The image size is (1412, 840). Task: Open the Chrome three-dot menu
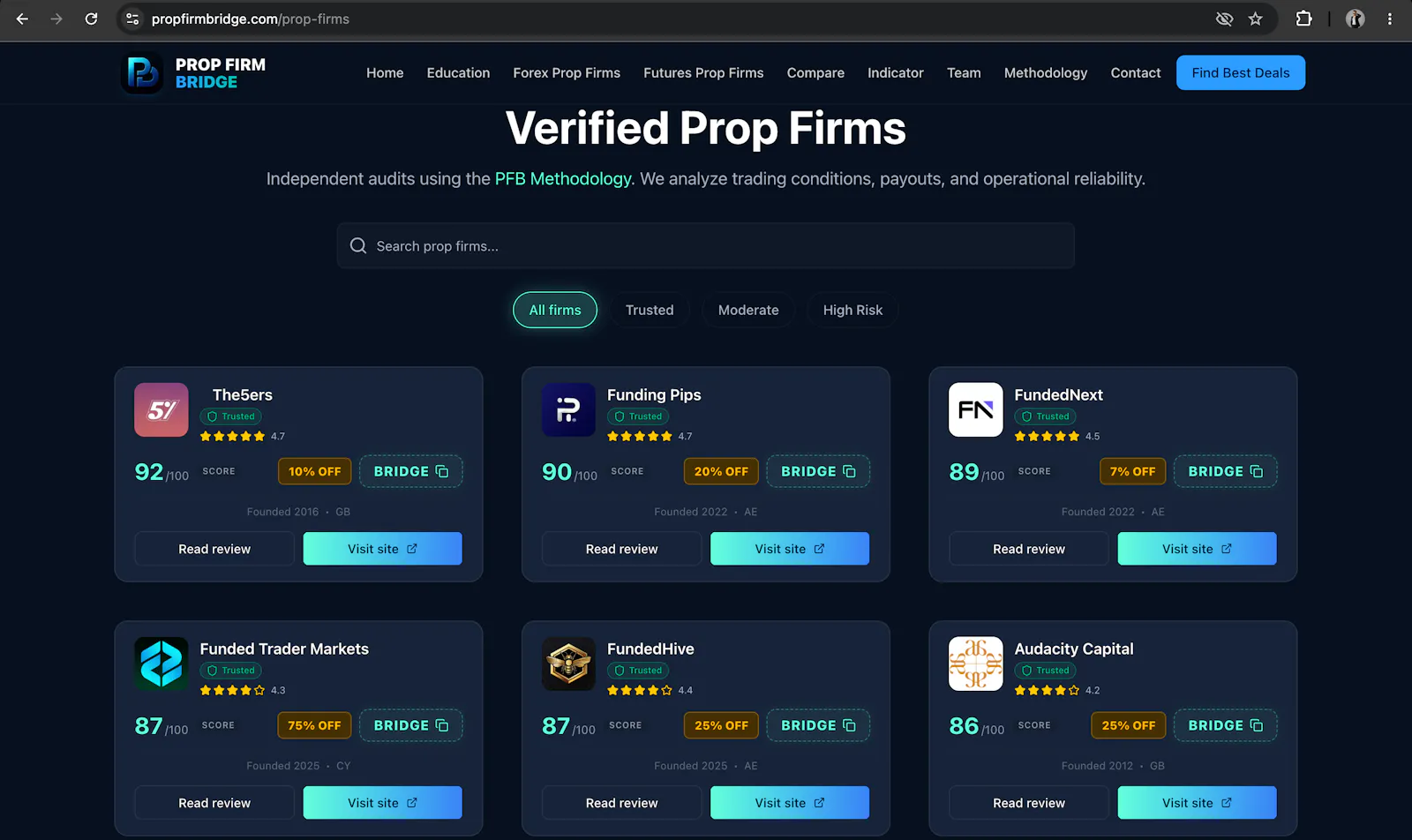tap(1390, 19)
